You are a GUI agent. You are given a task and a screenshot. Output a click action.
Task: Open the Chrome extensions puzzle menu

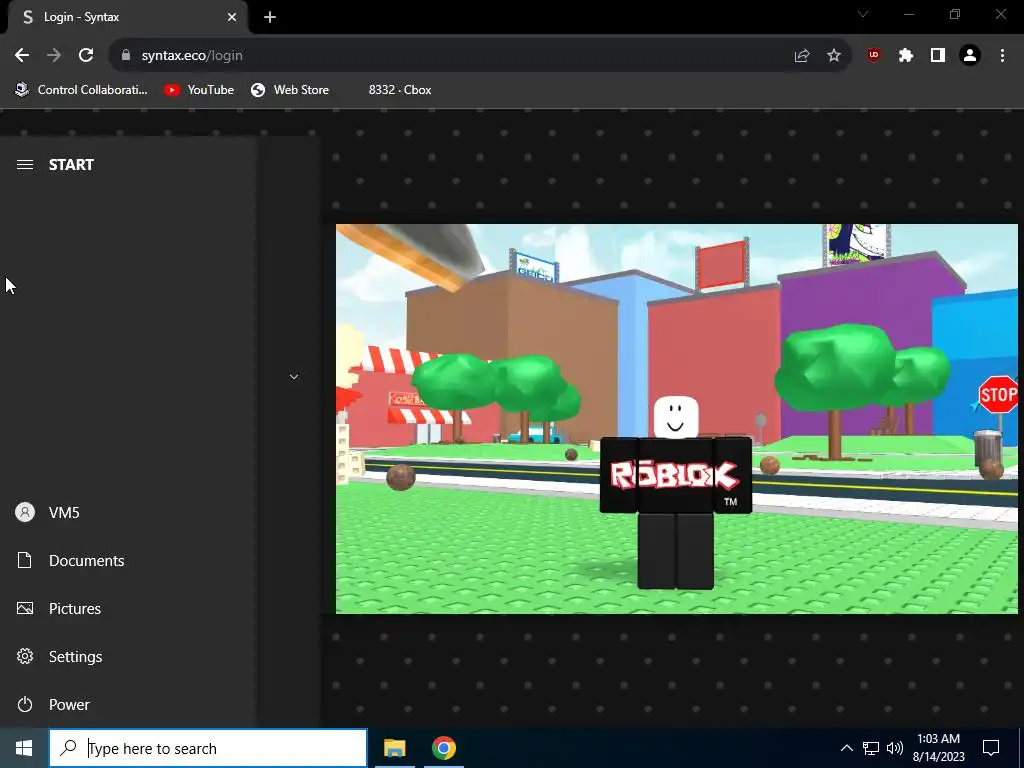point(906,56)
